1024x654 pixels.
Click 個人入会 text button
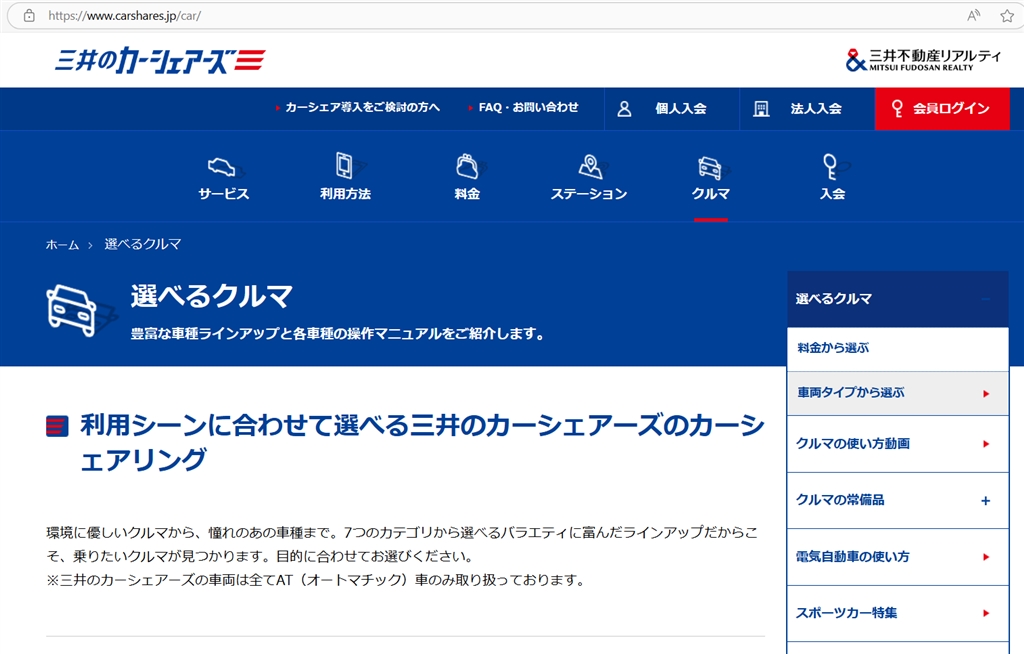point(681,108)
